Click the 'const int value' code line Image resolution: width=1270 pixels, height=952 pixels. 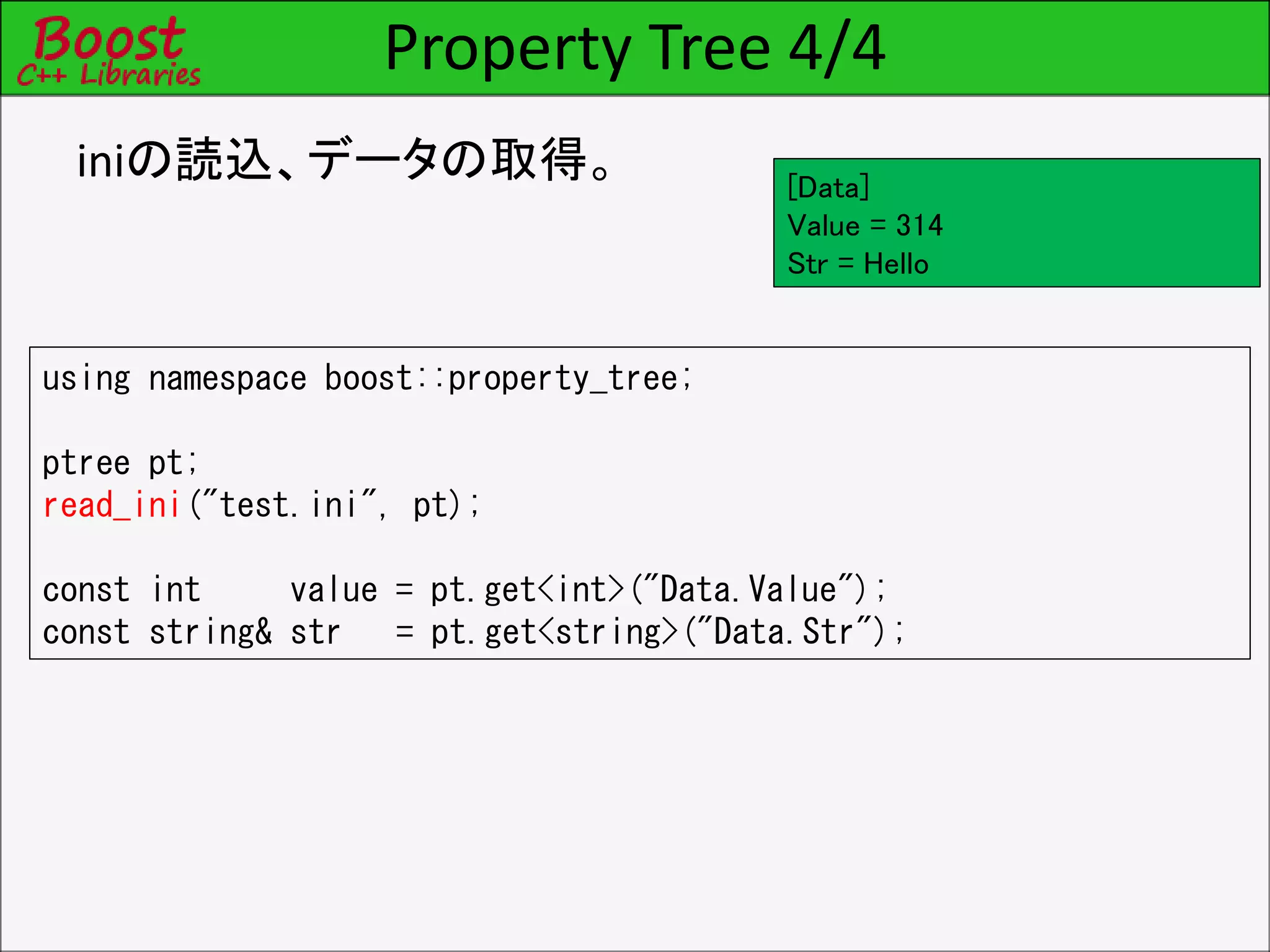click(465, 589)
